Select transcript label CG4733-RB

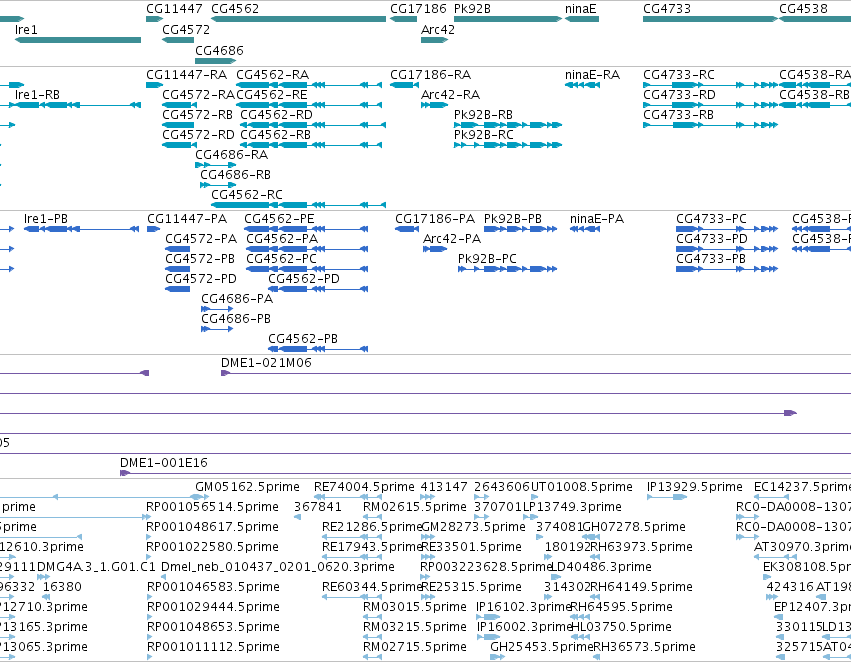pos(678,114)
